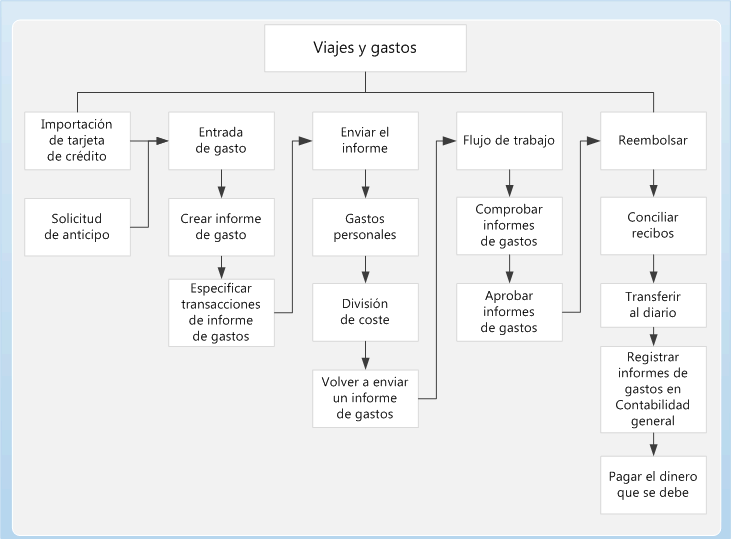731x539 pixels.
Task: Click Aprobar informes de gastos box
Action: tap(508, 312)
